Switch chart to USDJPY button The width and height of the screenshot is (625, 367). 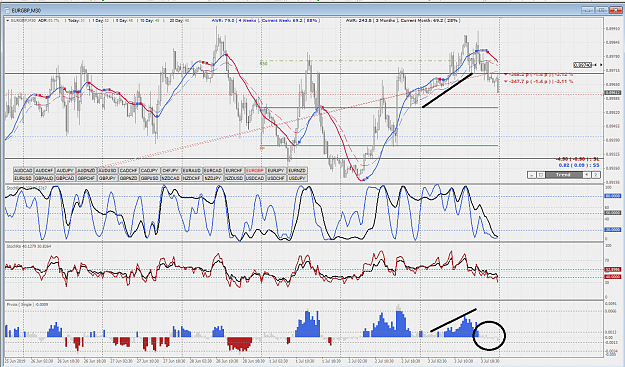tap(297, 178)
